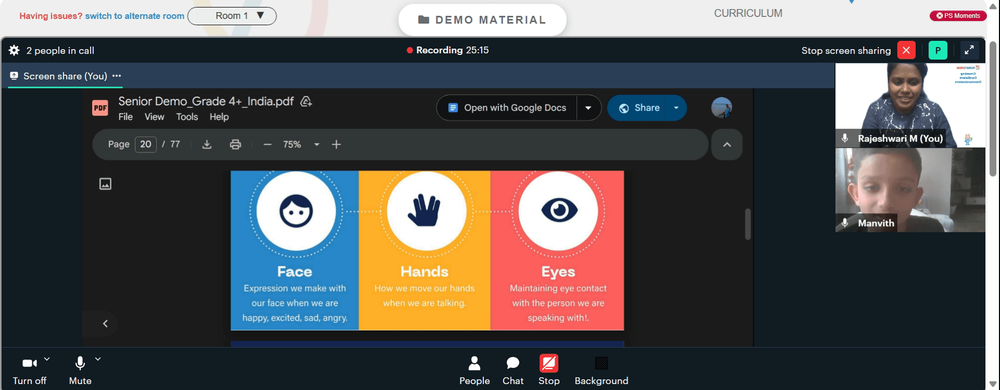The image size is (1000, 390).
Task: Click the Stop screen sharing text
Action: tap(846, 50)
